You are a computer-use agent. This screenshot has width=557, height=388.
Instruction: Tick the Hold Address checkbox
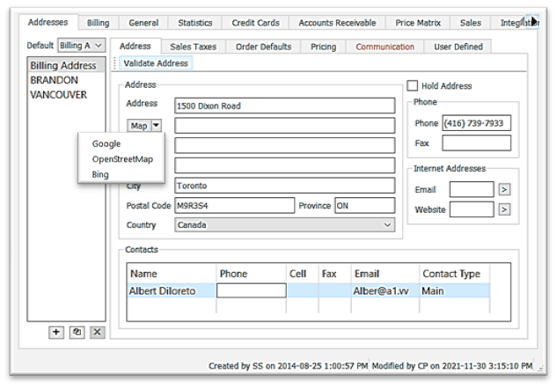(412, 86)
